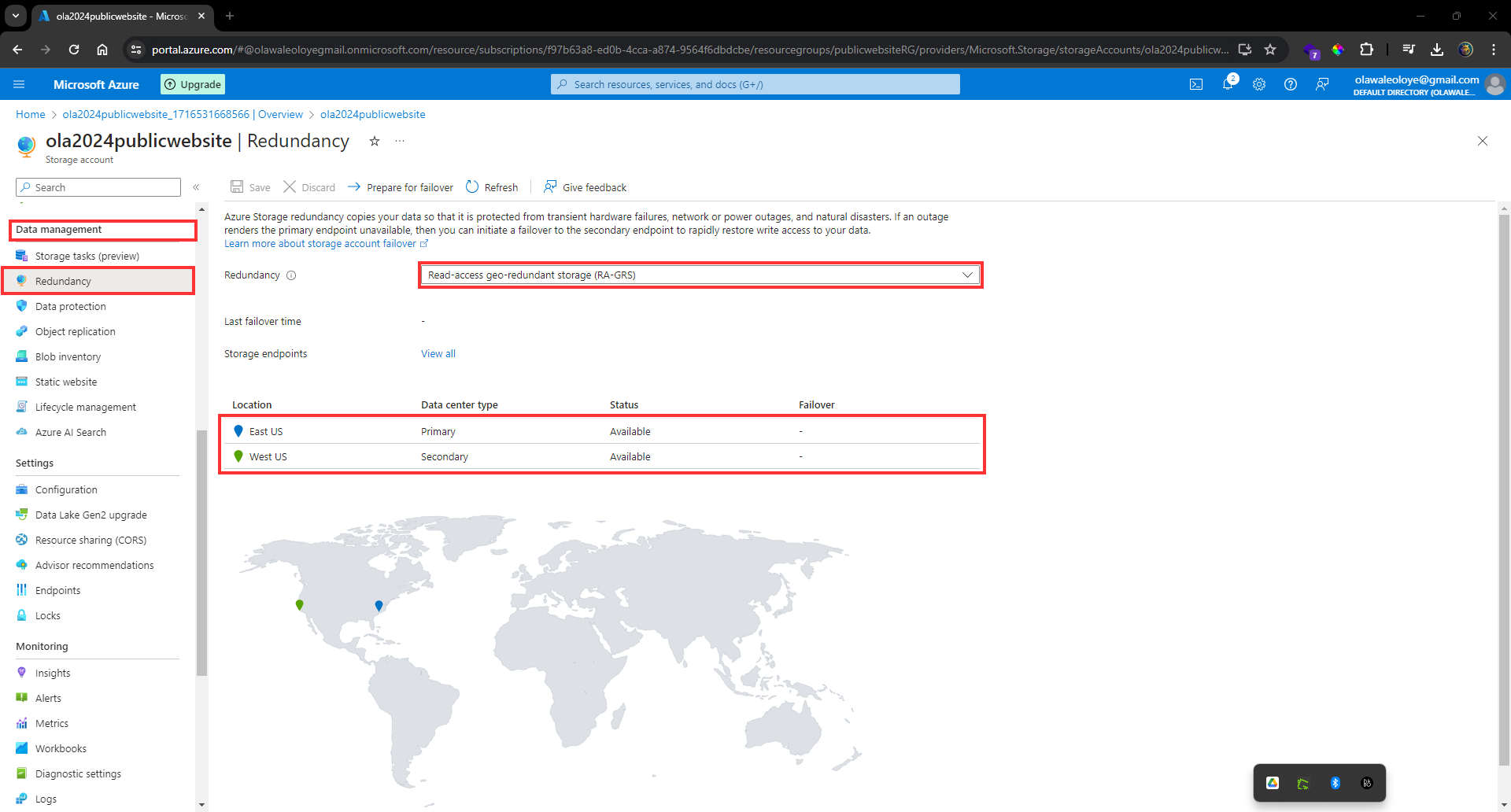Open the Cloud Shell terminal icon
The width and height of the screenshot is (1511, 812).
1196,84
